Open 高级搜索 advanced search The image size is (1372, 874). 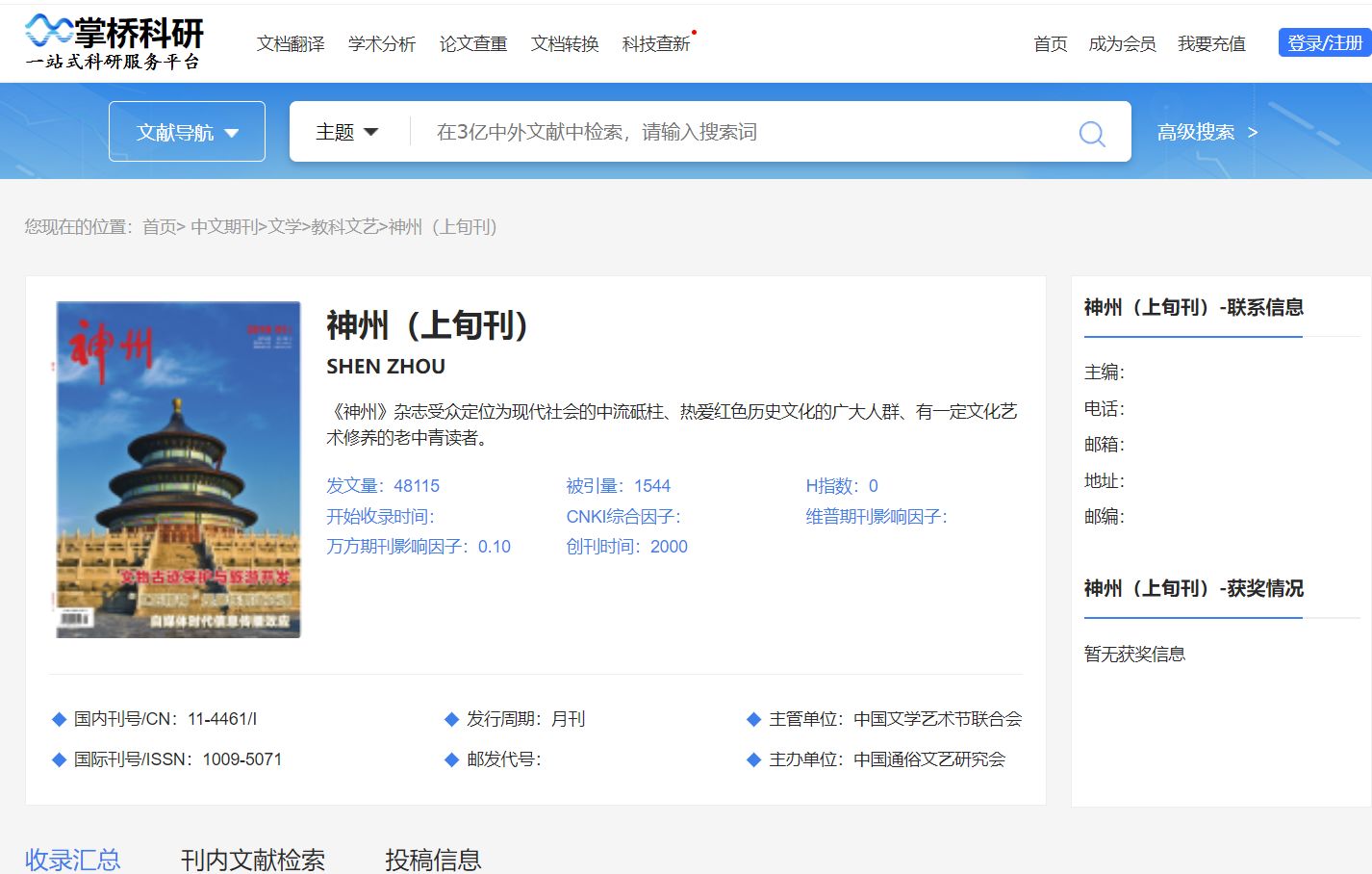point(1207,132)
